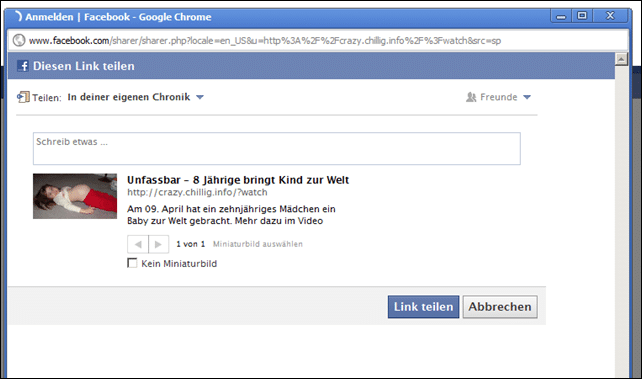
Task: Click the loading spinner in the title bar
Action: [18, 16]
